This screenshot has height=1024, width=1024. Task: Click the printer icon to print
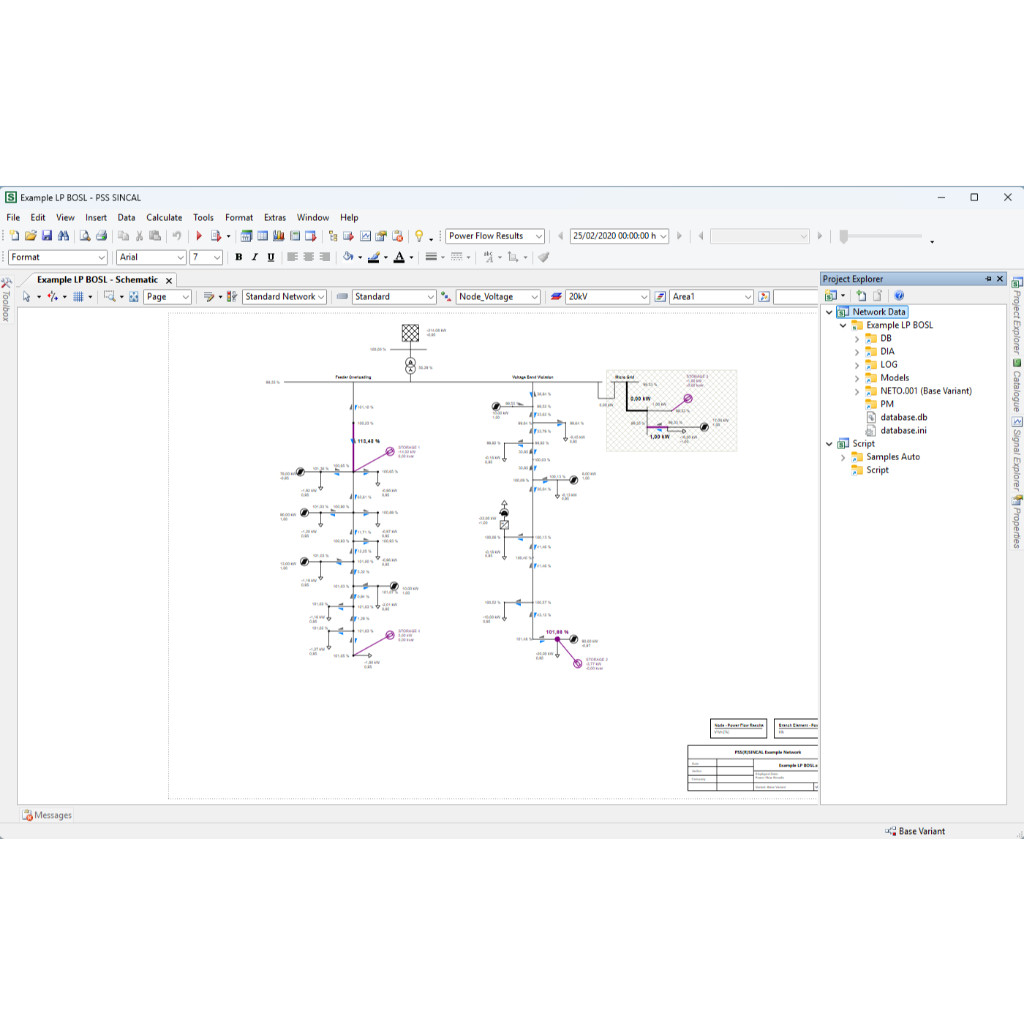[101, 236]
